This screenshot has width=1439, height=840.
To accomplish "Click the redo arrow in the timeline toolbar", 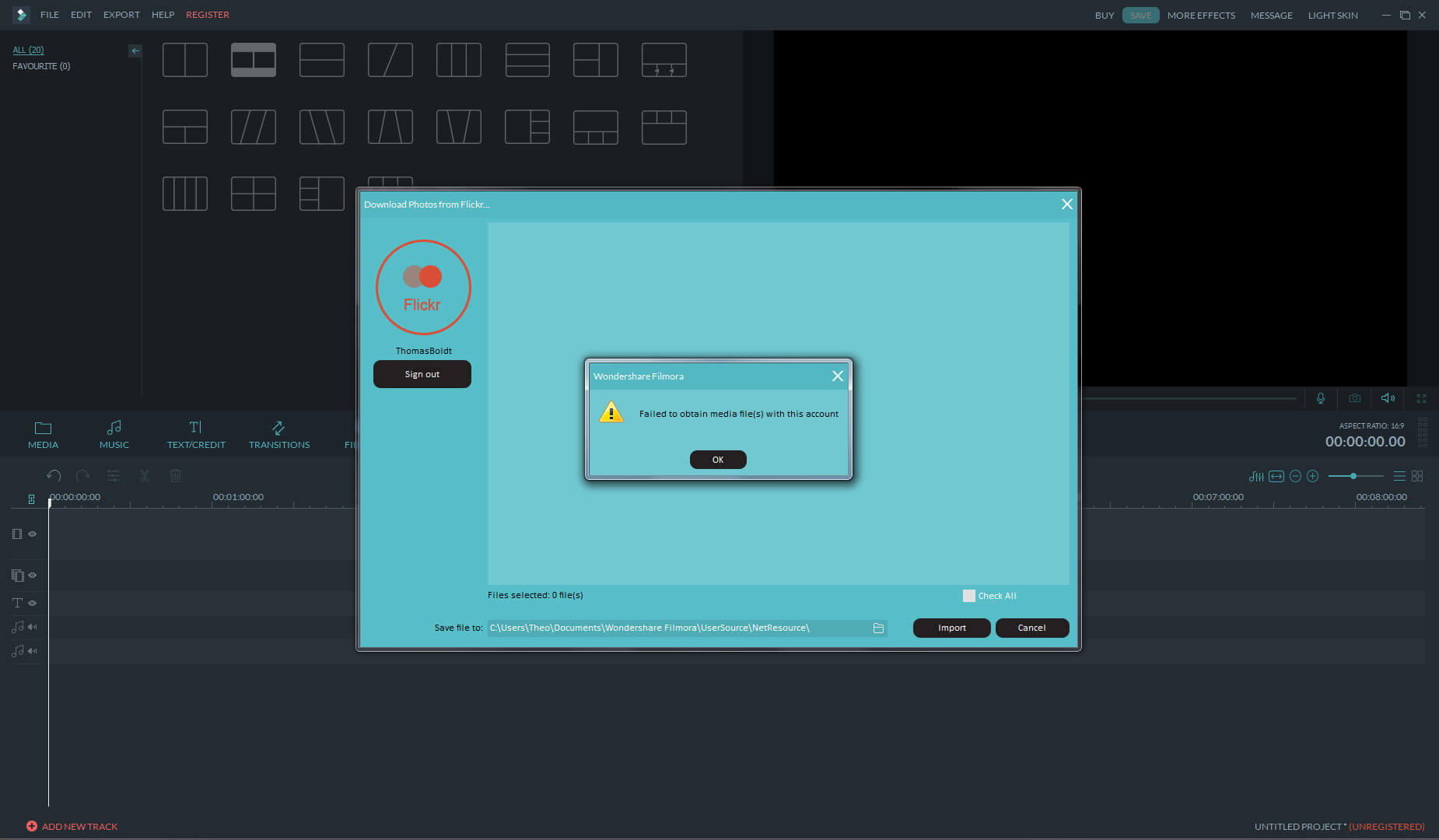I will [83, 475].
